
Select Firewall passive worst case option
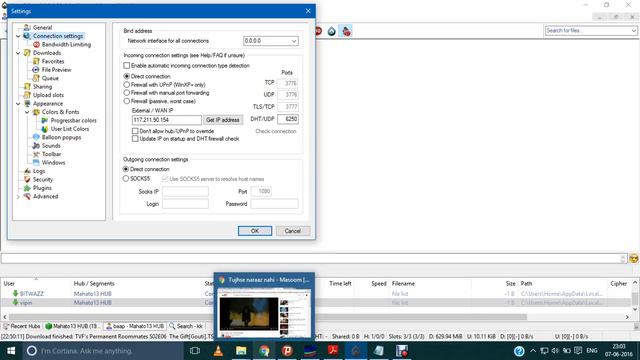tap(127, 101)
